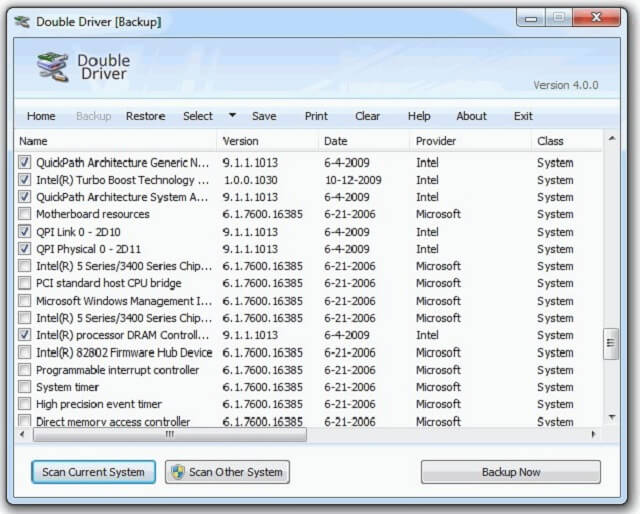The width and height of the screenshot is (640, 514).
Task: Check the Motherboard resources checkbox
Action: [24, 214]
